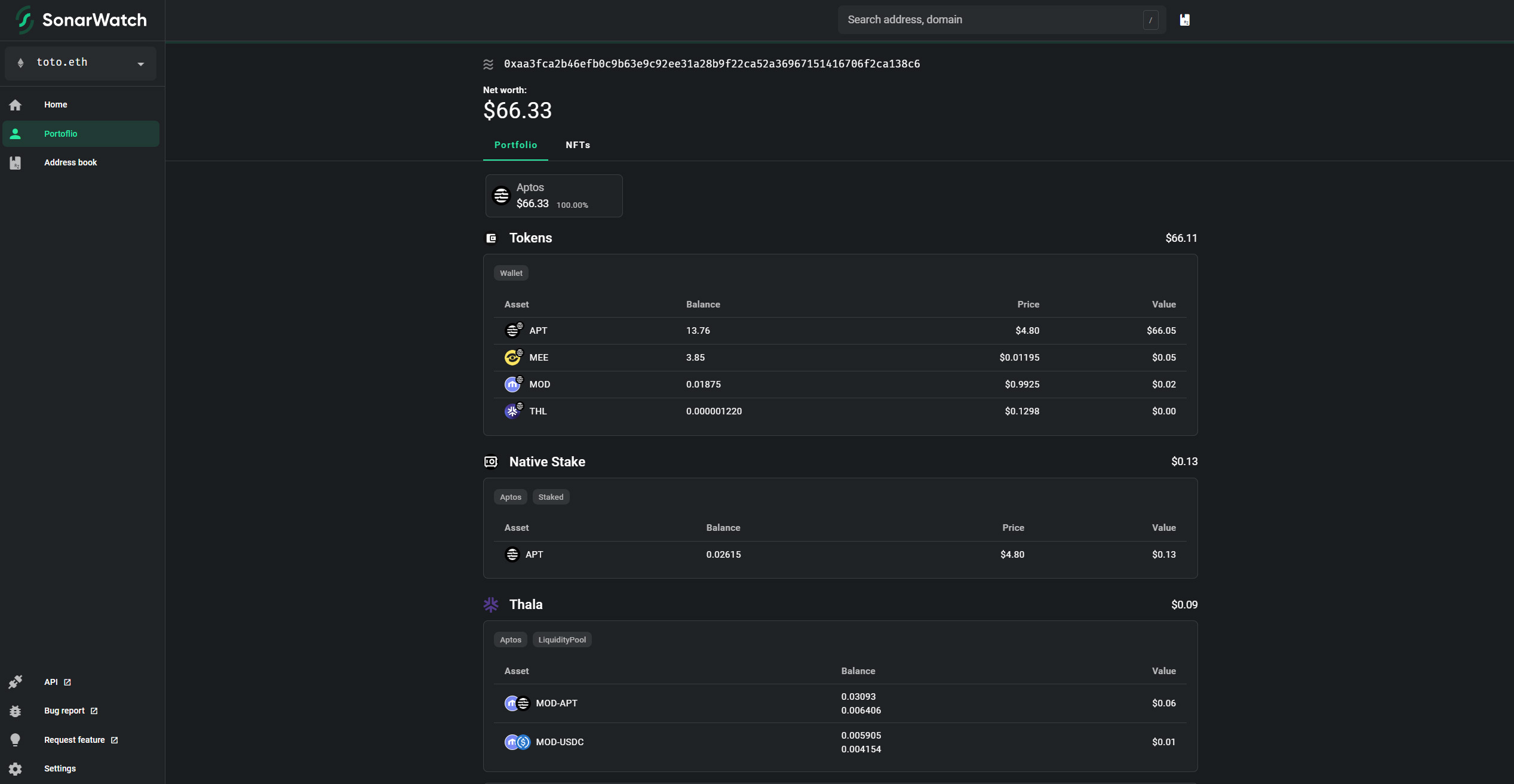Expand the dropdown arrow next to toto.eth
This screenshot has width=1514, height=784.
click(x=141, y=64)
